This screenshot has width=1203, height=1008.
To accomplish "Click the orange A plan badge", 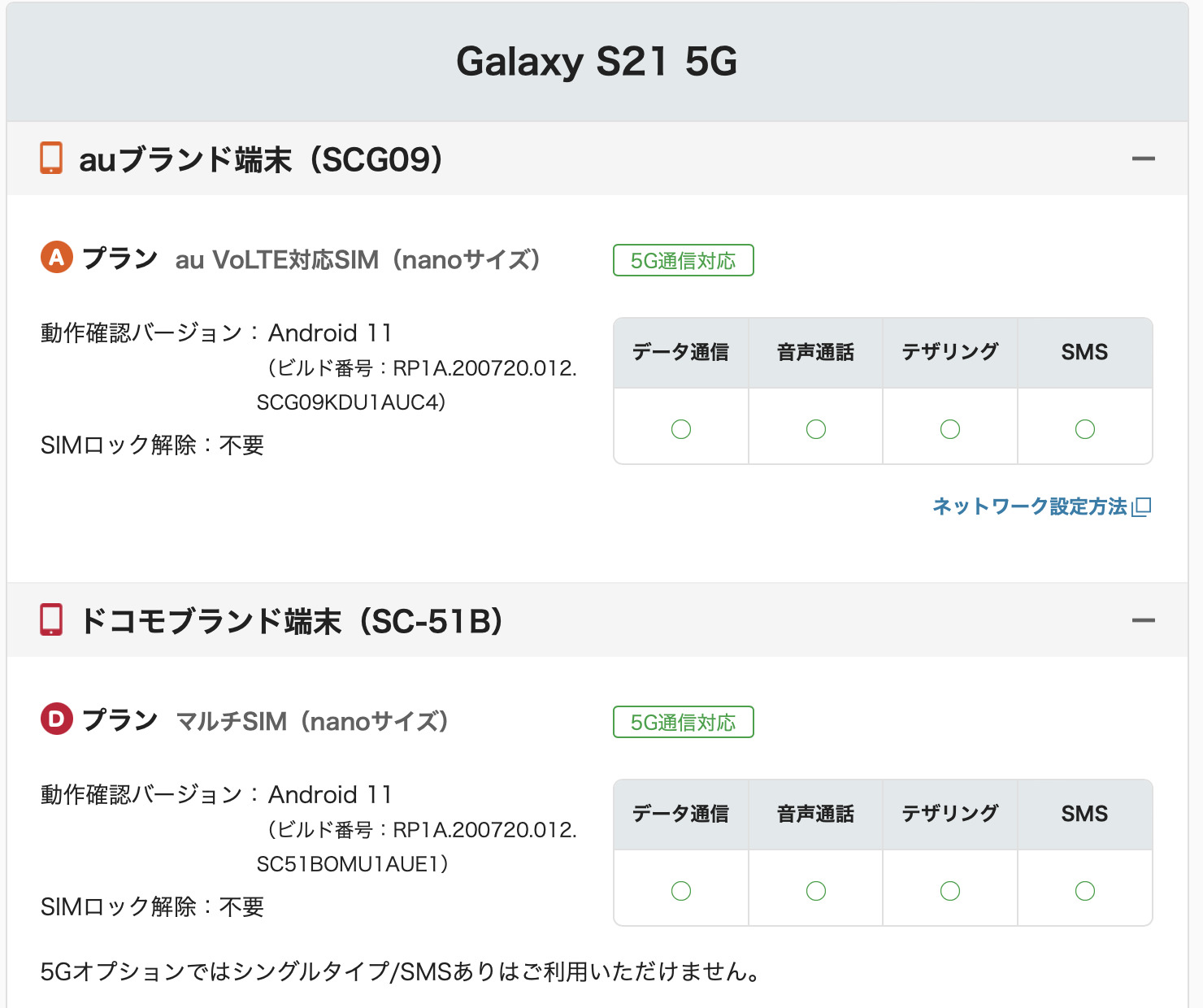I will coord(57,258).
